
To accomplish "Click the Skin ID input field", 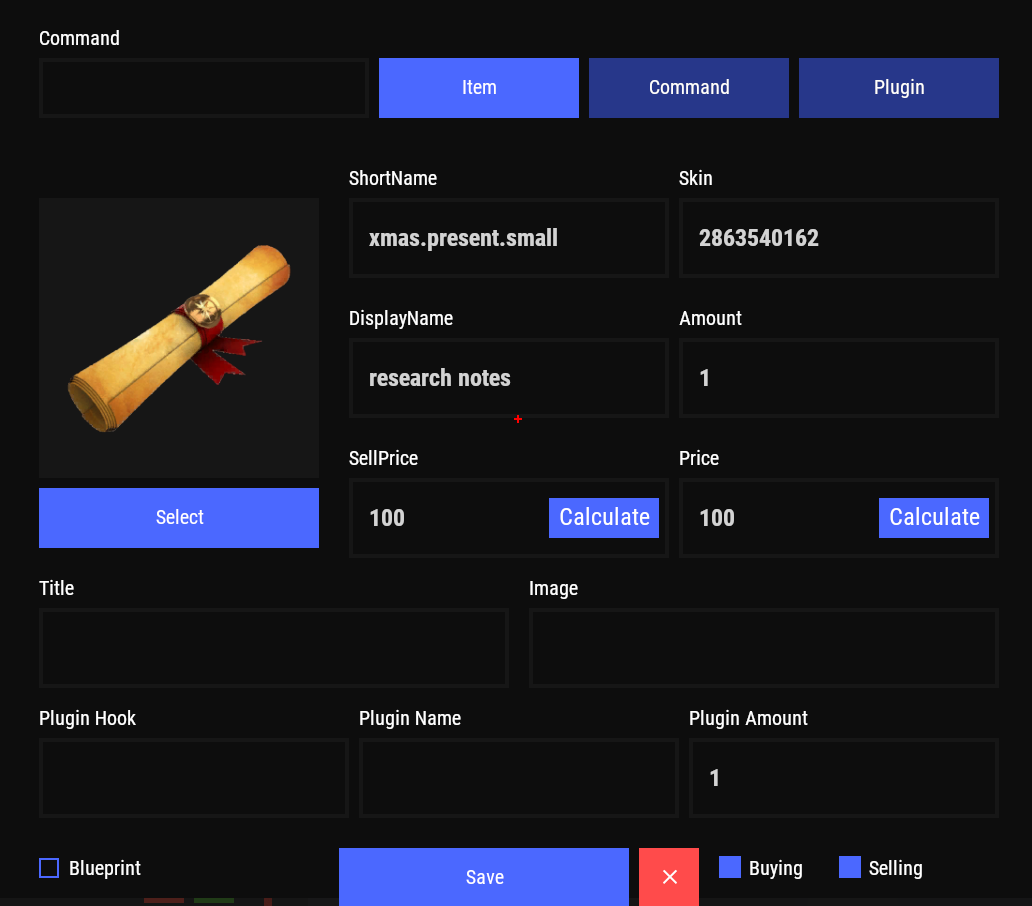I will [x=839, y=238].
